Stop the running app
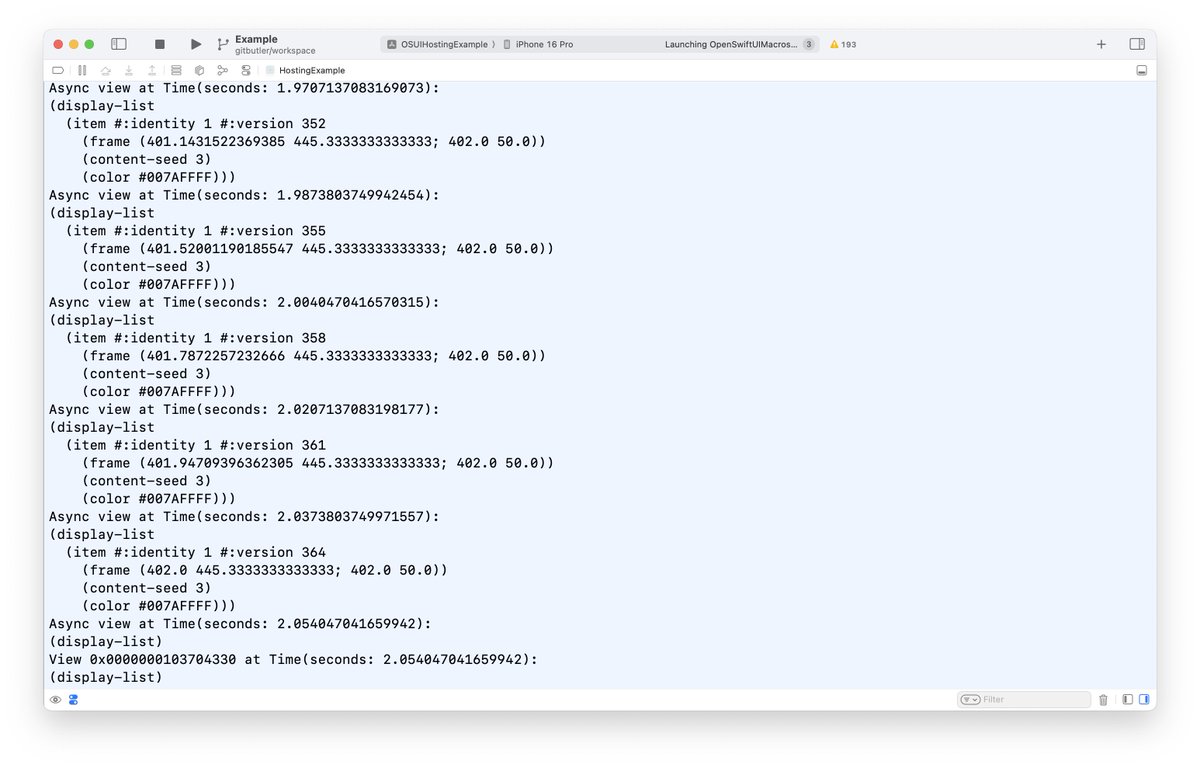The height and width of the screenshot is (768, 1200). tap(160, 44)
